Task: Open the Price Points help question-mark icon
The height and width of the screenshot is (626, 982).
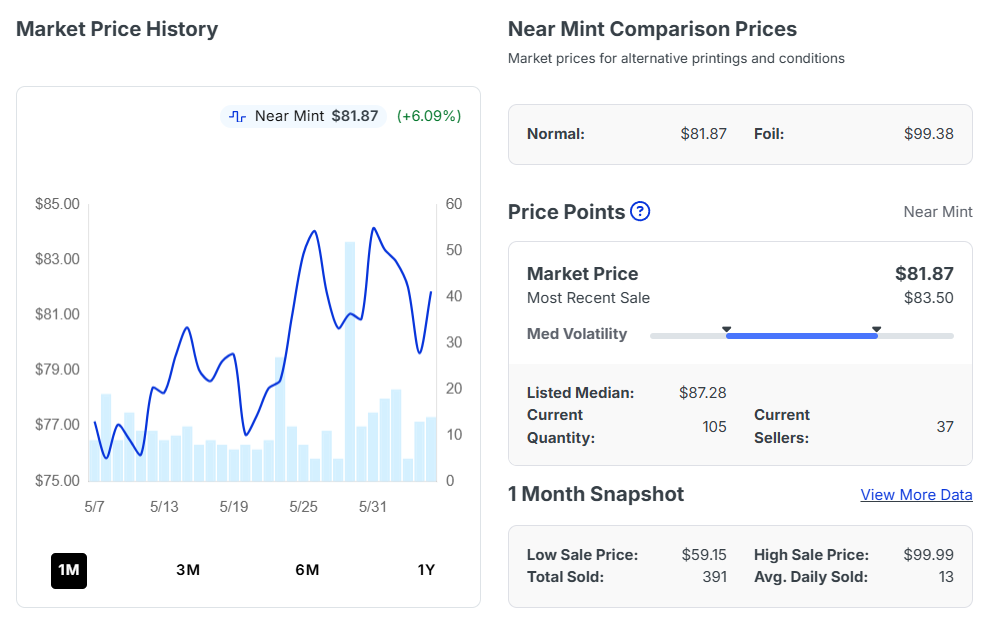Action: [x=639, y=212]
